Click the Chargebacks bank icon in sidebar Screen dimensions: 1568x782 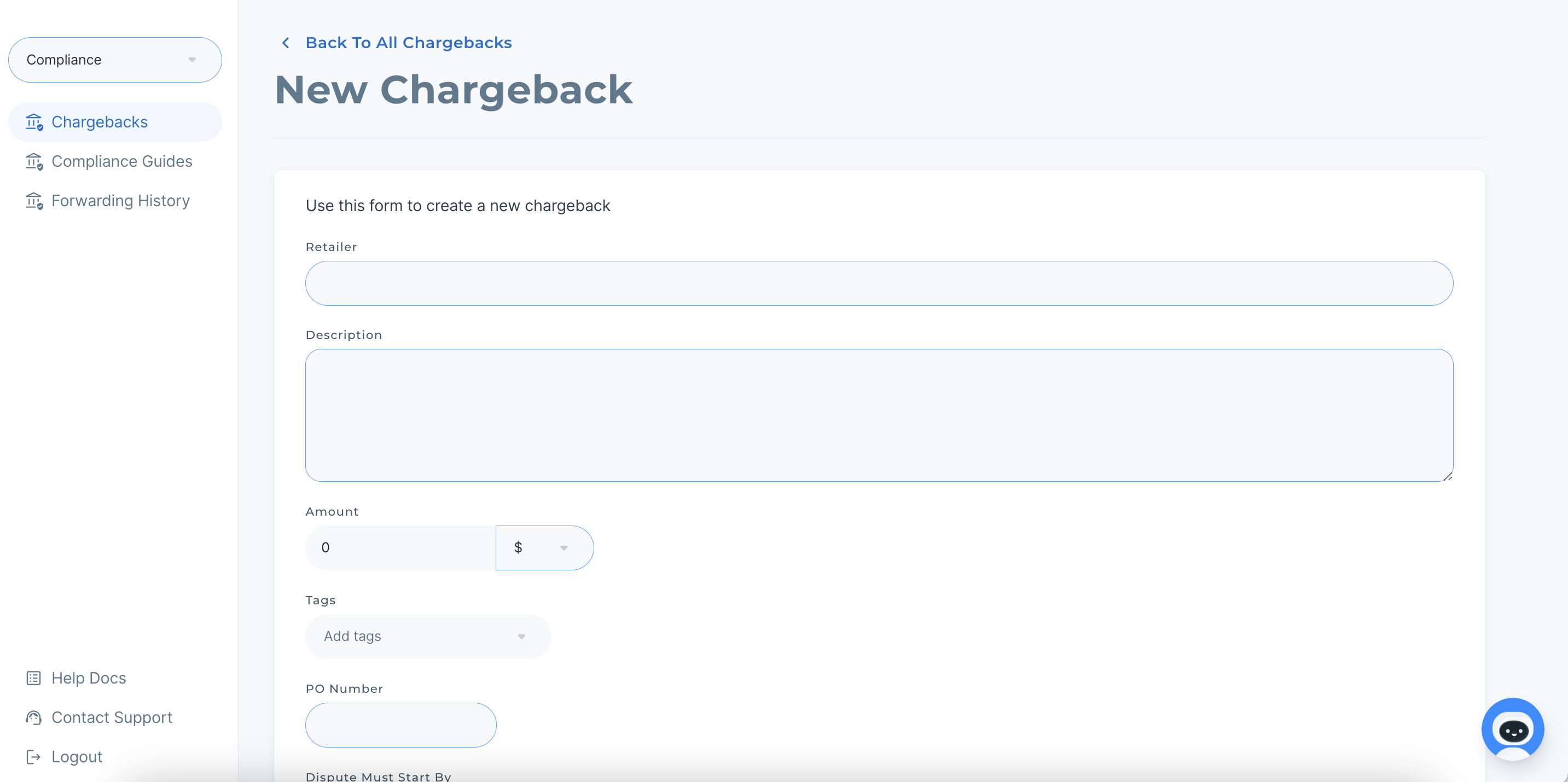coord(34,122)
